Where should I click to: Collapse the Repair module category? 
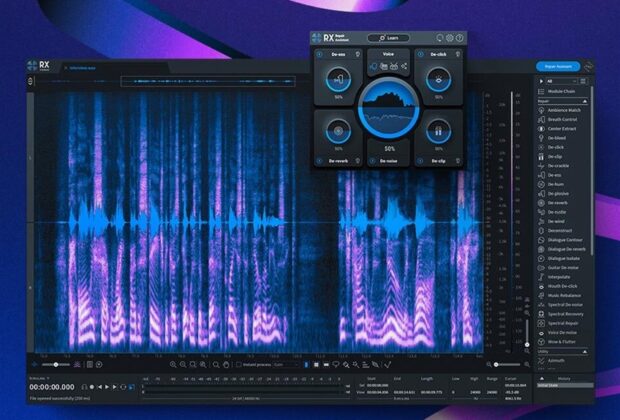pyautogui.click(x=585, y=101)
